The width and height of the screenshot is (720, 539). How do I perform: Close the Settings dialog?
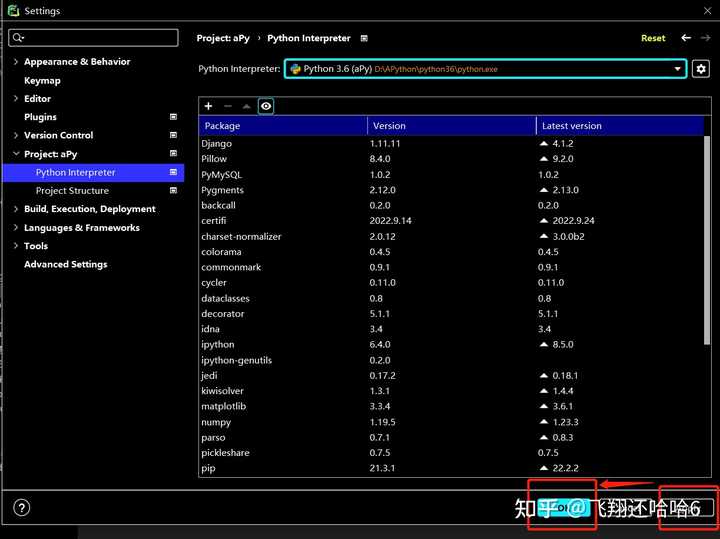[708, 11]
